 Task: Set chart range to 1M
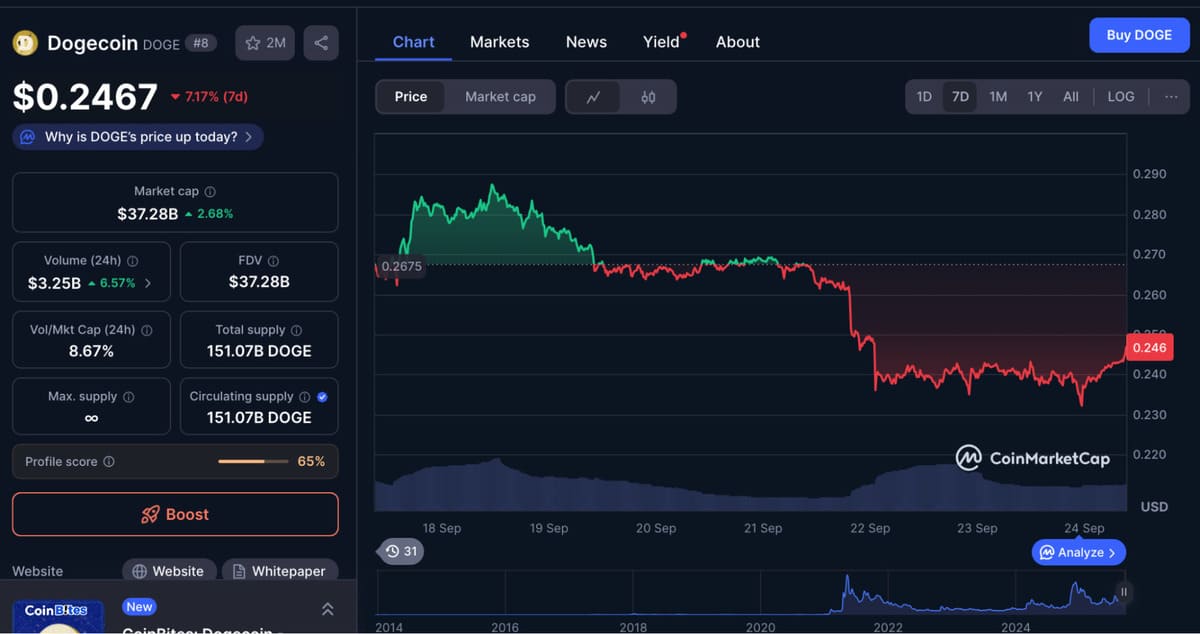[998, 97]
